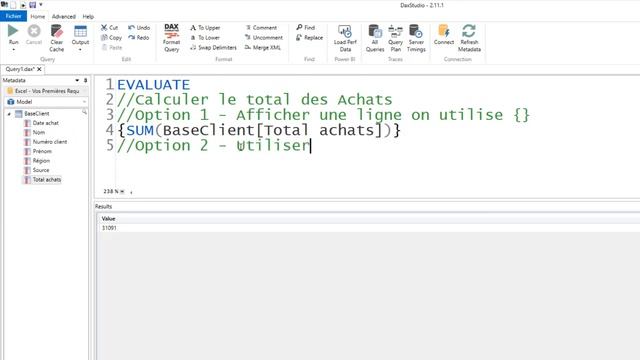The image size is (640, 360).
Task: Format the DAX query
Action: pos(171,38)
